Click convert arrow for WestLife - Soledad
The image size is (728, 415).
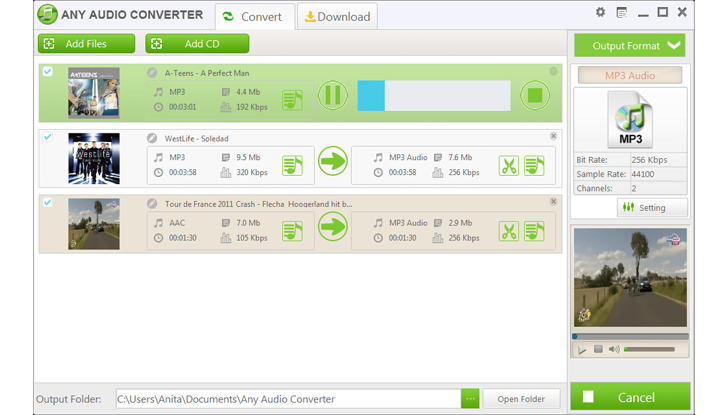pyautogui.click(x=332, y=161)
